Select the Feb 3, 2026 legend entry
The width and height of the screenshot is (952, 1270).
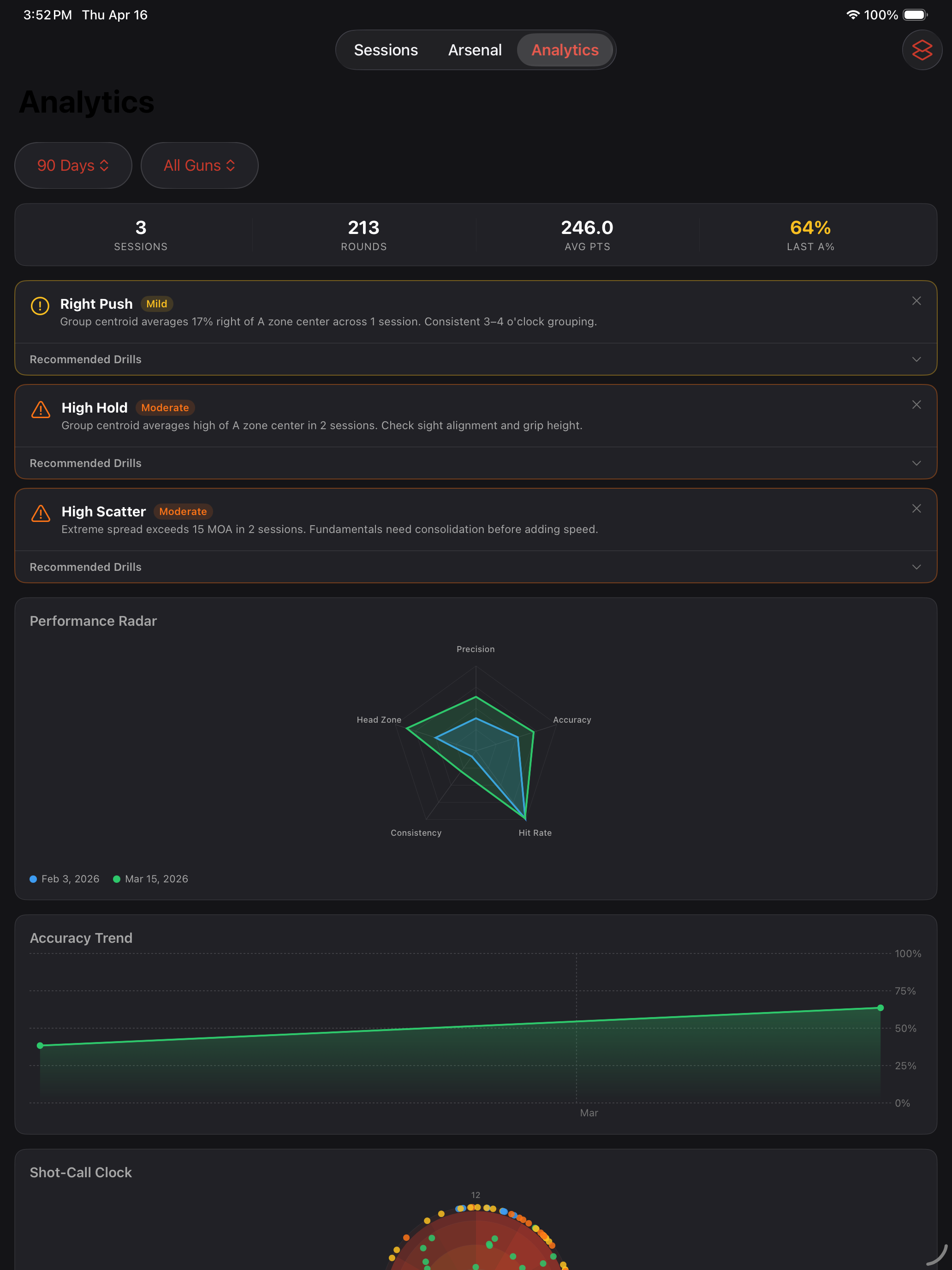pyautogui.click(x=64, y=879)
